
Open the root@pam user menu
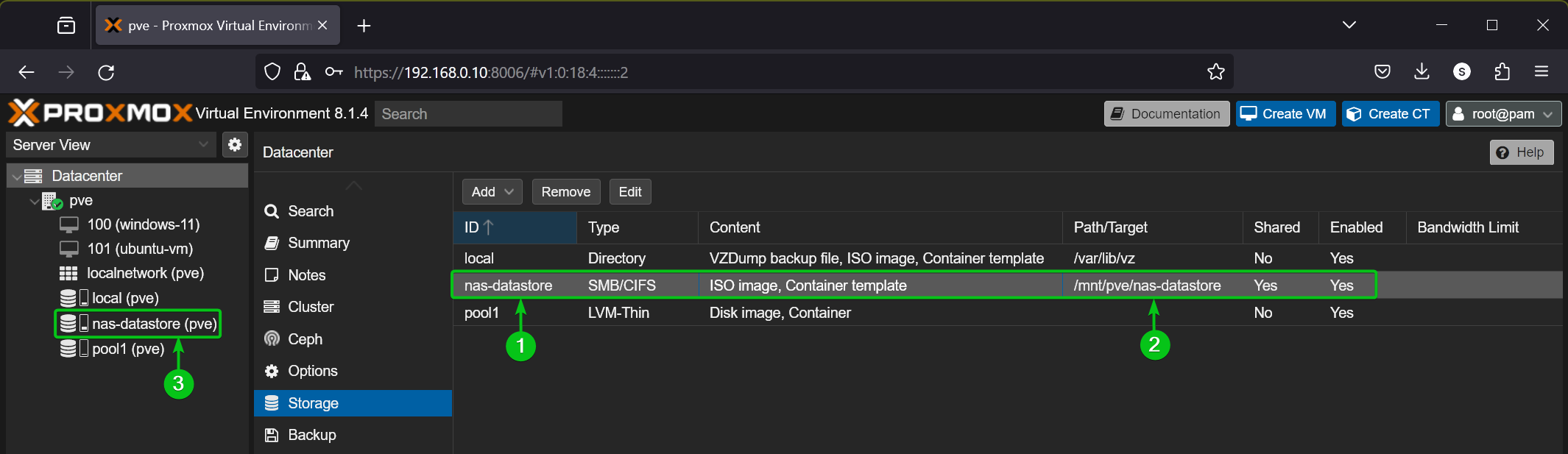[1503, 114]
